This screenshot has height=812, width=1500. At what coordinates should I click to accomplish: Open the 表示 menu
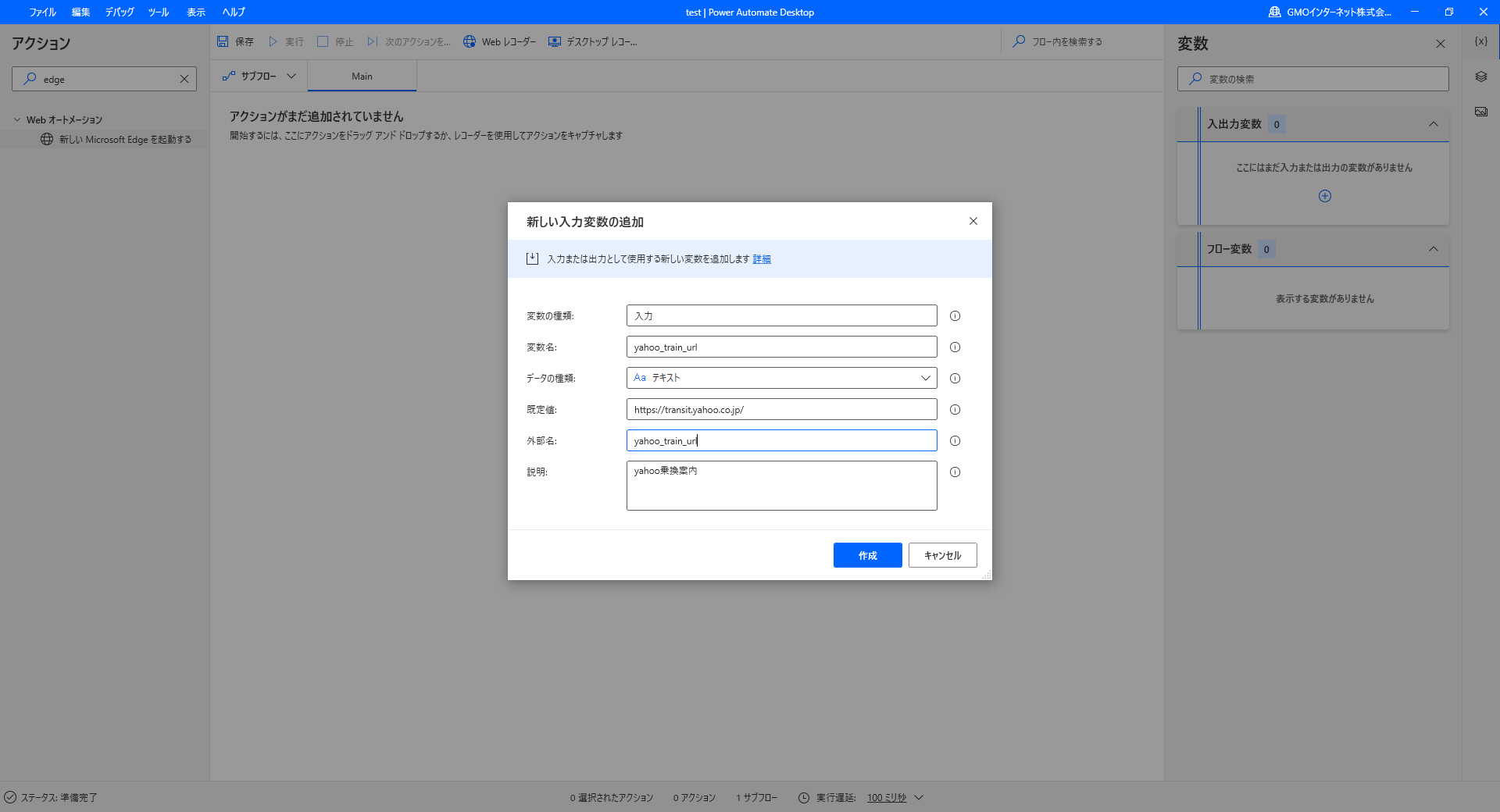[x=196, y=12]
